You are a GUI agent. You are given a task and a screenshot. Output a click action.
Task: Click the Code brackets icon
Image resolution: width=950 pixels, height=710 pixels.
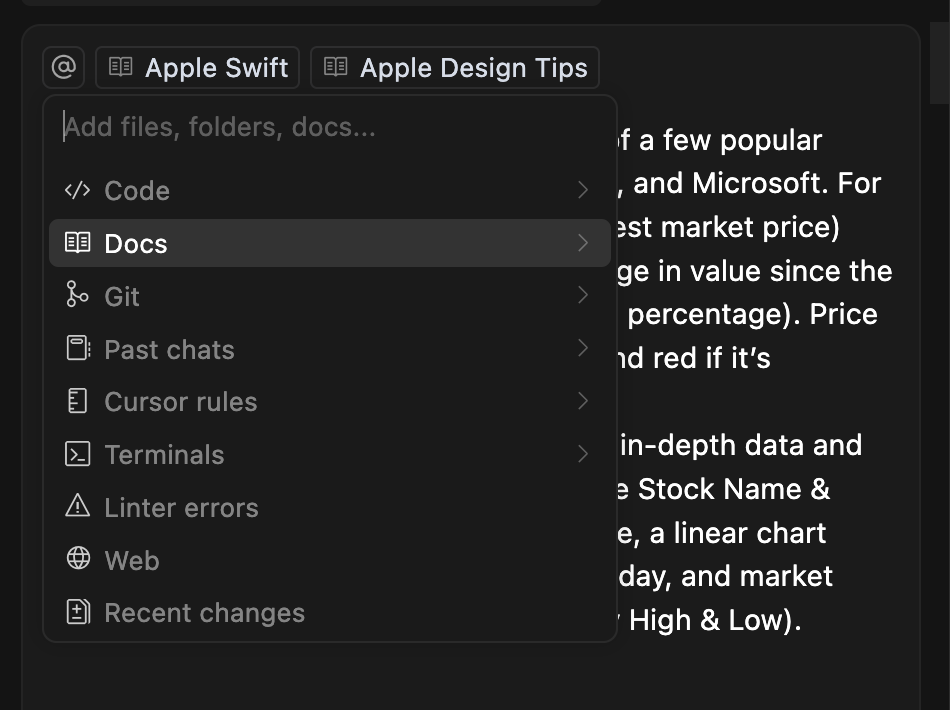pyautogui.click(x=77, y=191)
